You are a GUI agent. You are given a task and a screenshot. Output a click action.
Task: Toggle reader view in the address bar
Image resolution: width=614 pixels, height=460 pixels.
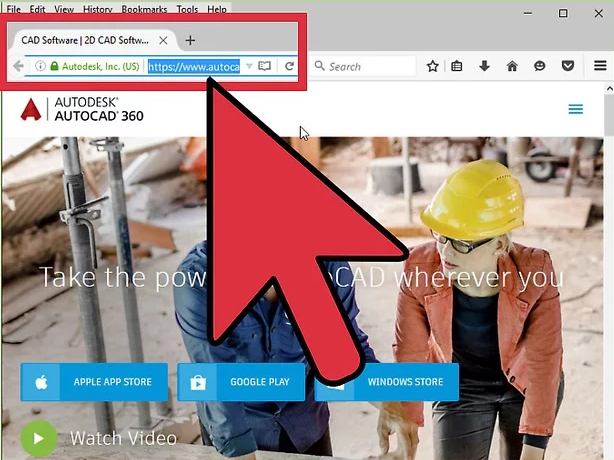(x=265, y=67)
